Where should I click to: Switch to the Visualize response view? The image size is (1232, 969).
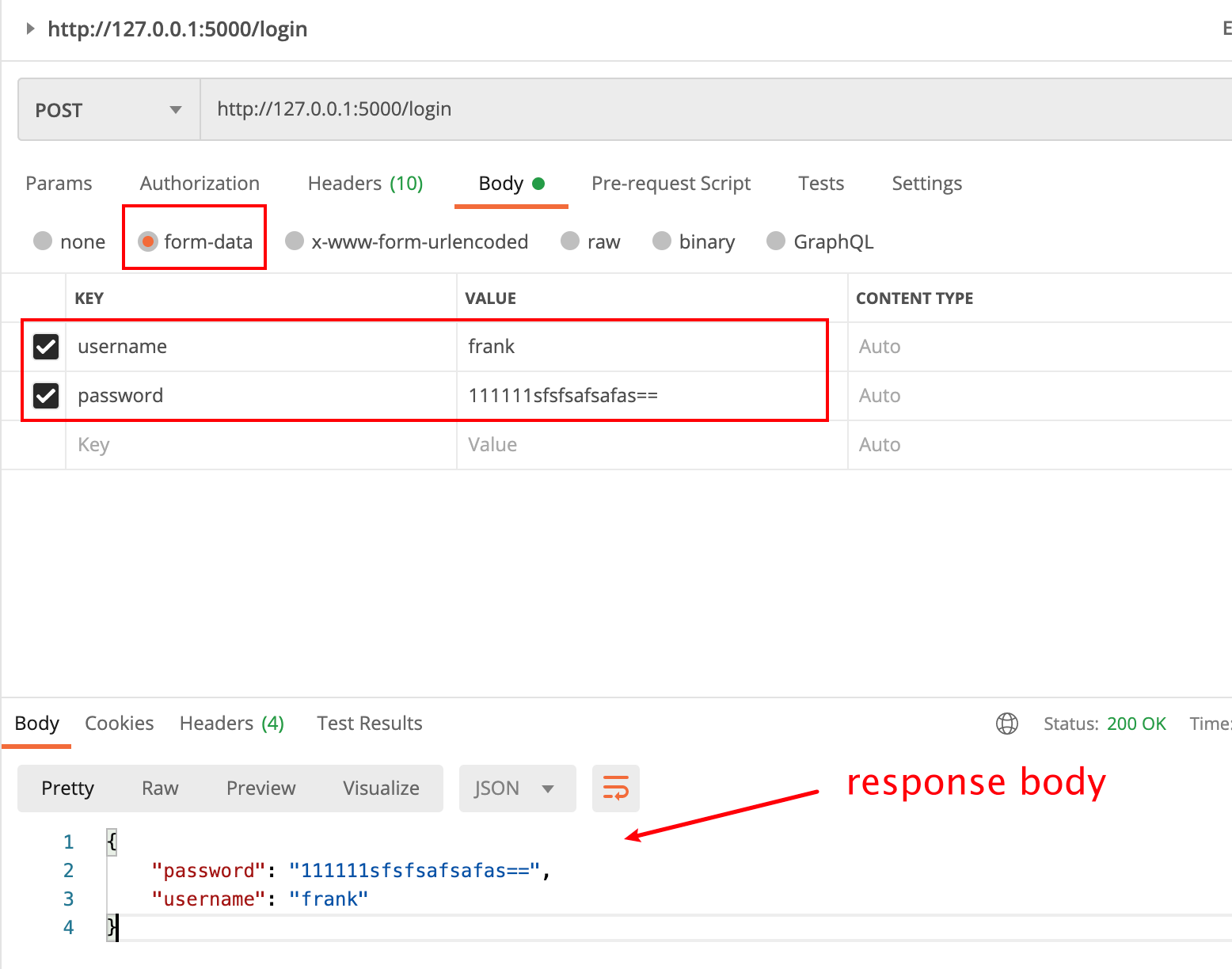click(x=381, y=788)
